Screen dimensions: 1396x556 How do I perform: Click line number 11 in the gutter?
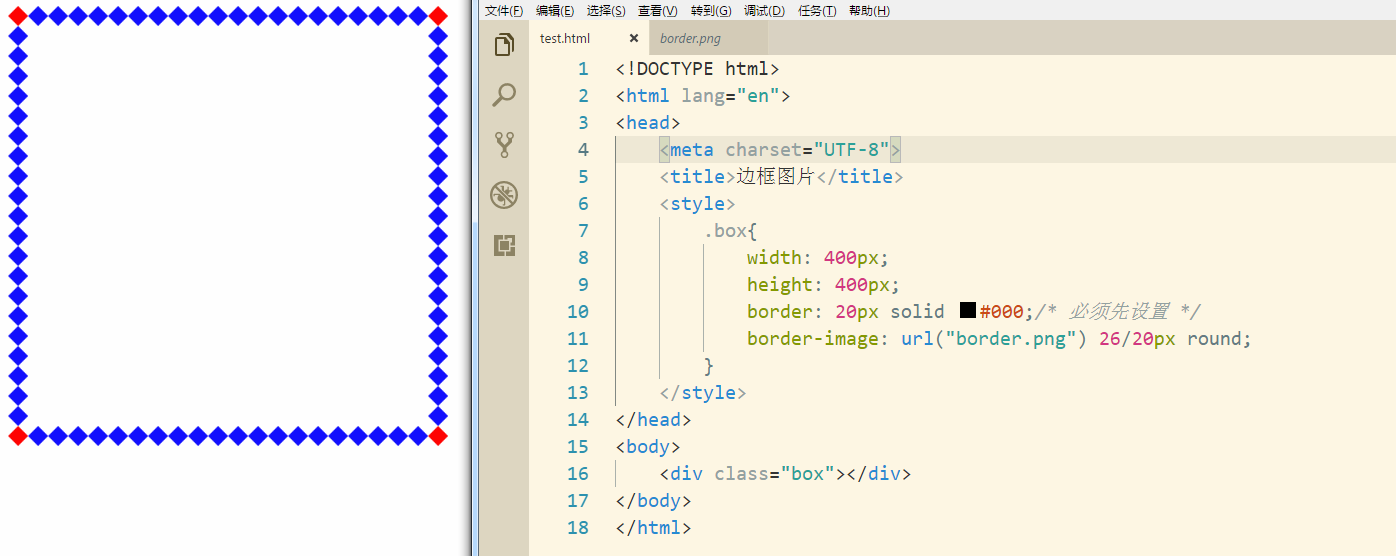[578, 338]
